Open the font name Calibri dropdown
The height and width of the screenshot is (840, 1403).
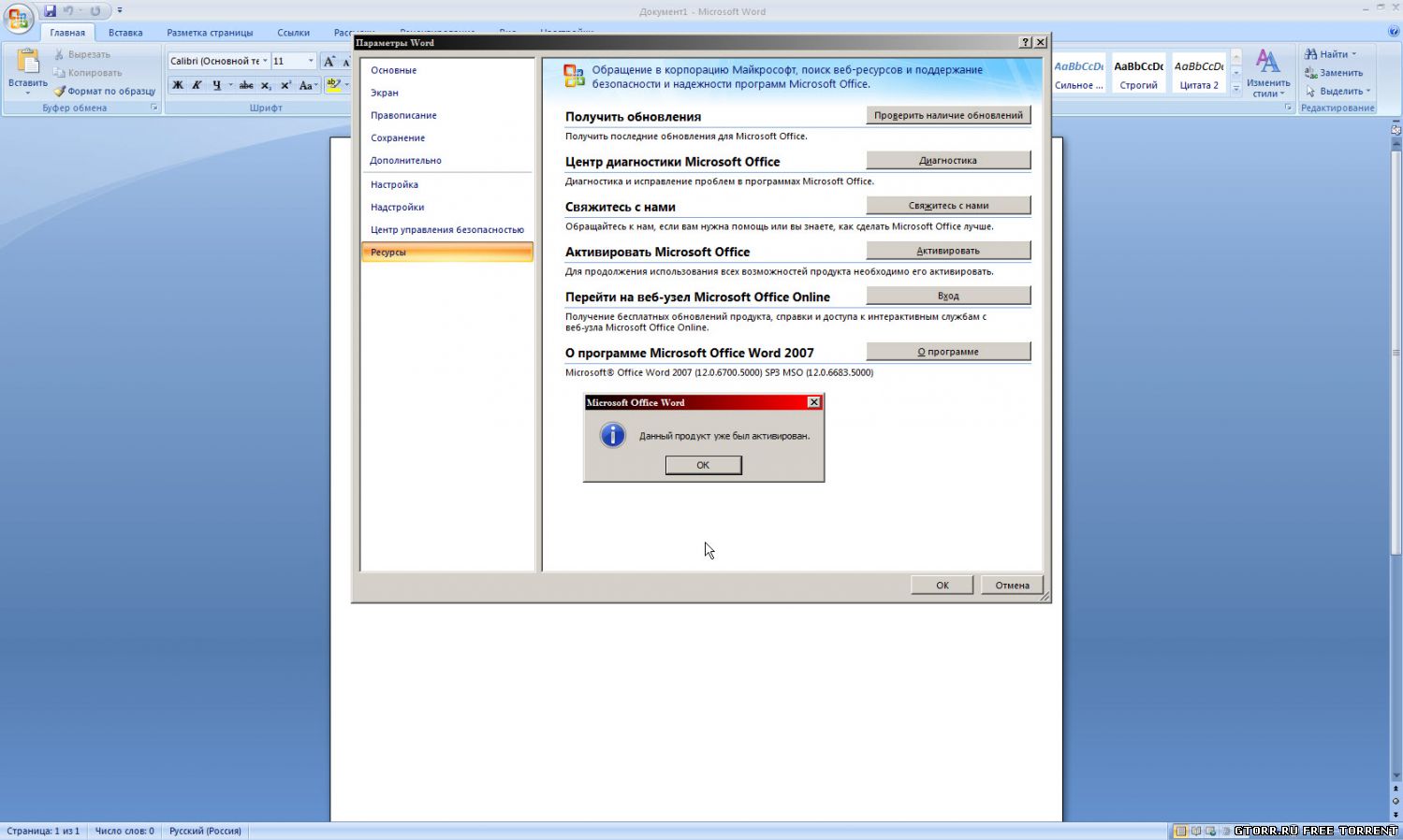pos(265,61)
